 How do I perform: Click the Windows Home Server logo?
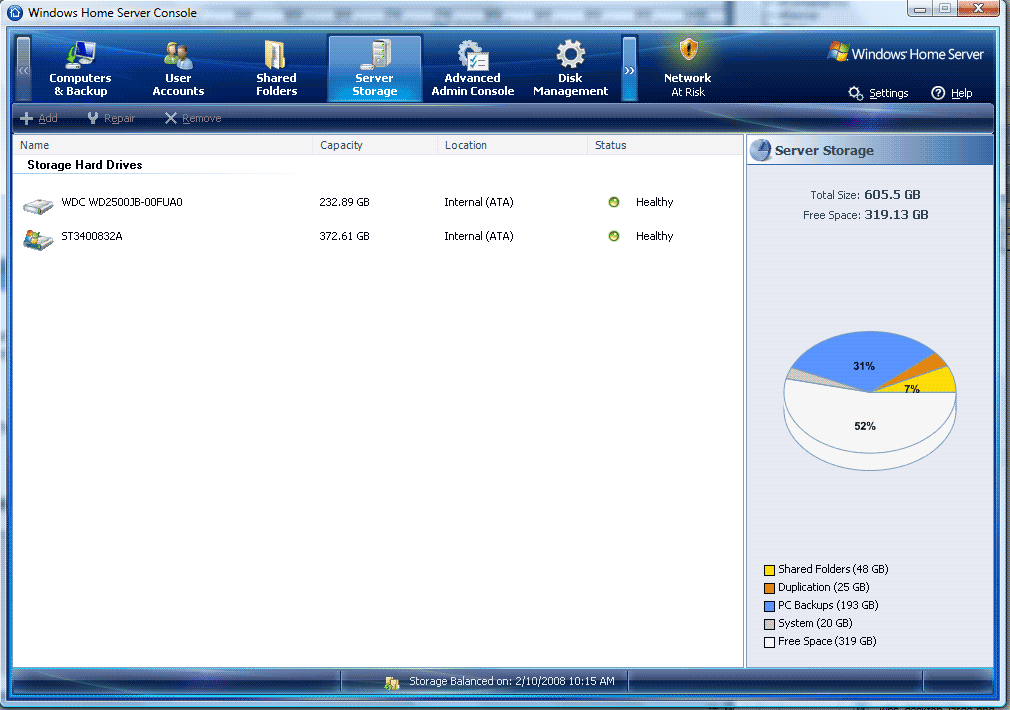905,53
